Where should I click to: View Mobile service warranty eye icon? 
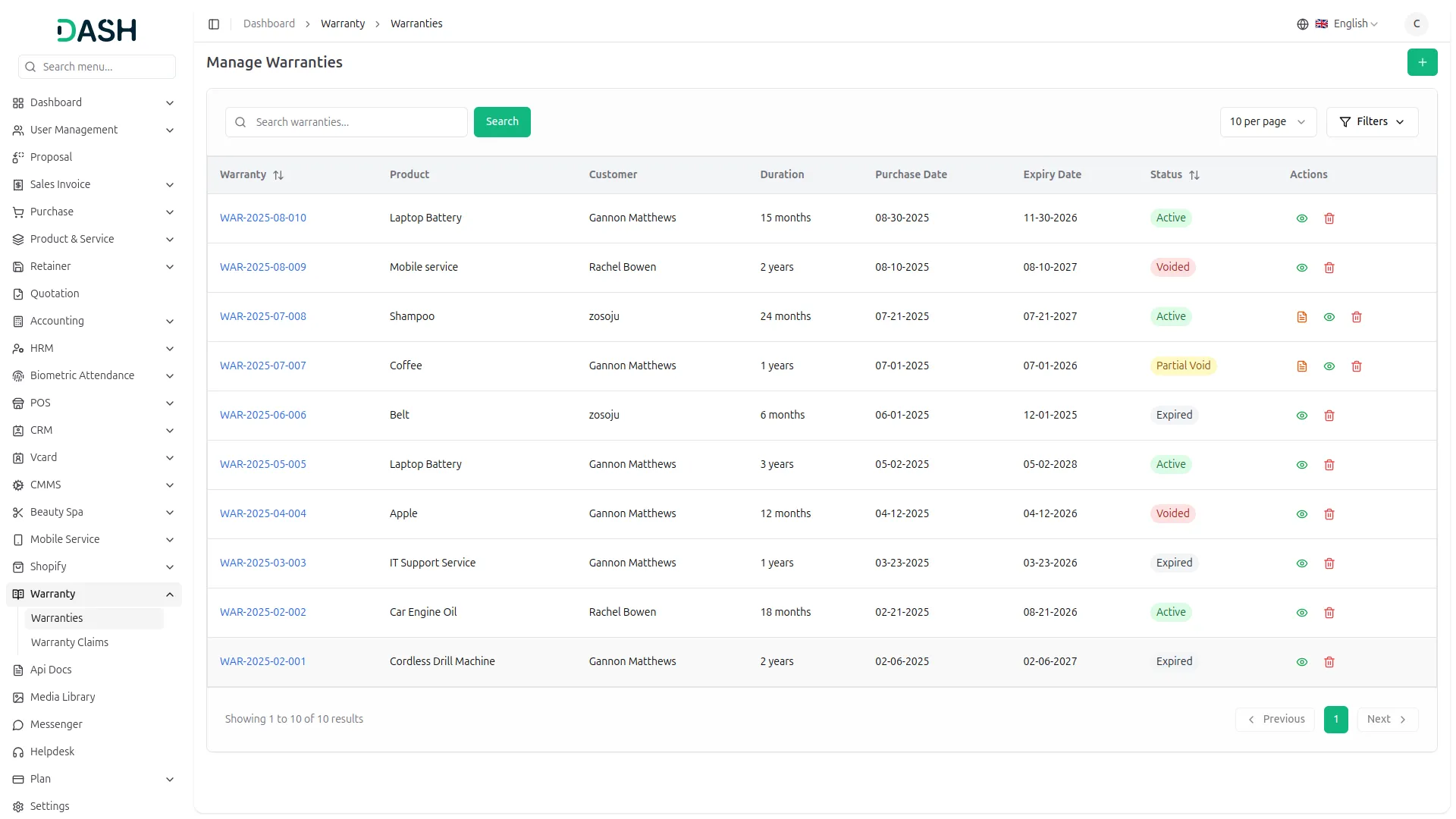[x=1302, y=268]
